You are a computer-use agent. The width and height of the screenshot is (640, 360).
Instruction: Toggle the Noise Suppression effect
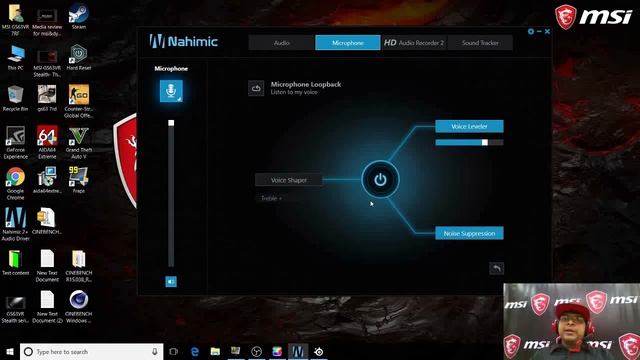469,233
